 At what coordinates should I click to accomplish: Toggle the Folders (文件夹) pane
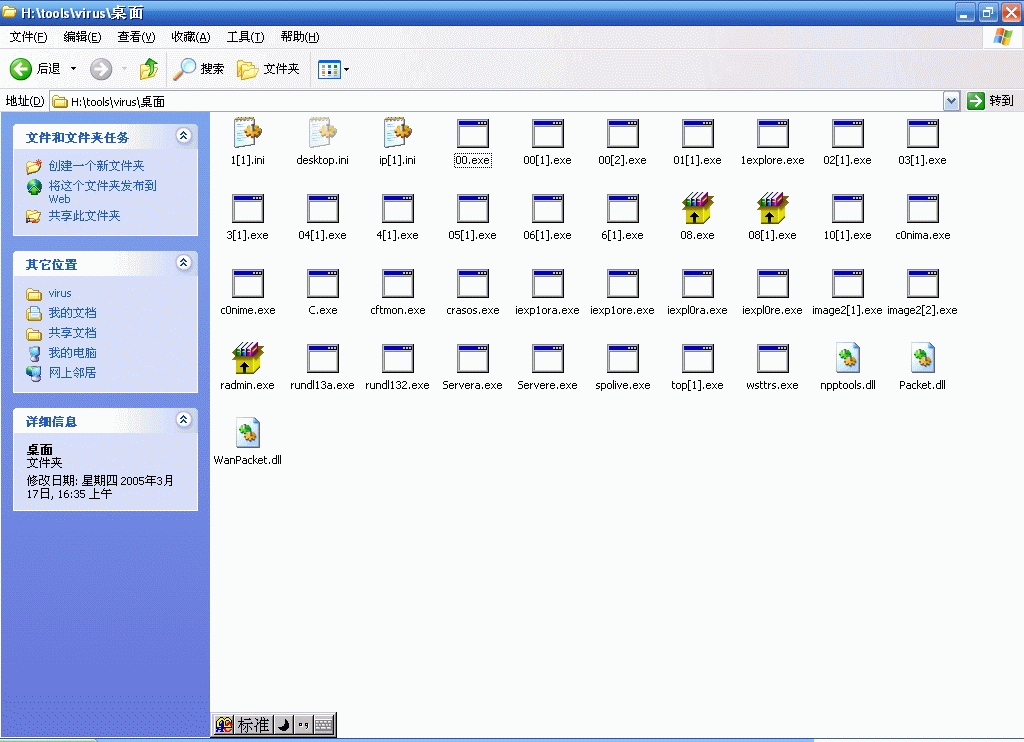pos(268,69)
